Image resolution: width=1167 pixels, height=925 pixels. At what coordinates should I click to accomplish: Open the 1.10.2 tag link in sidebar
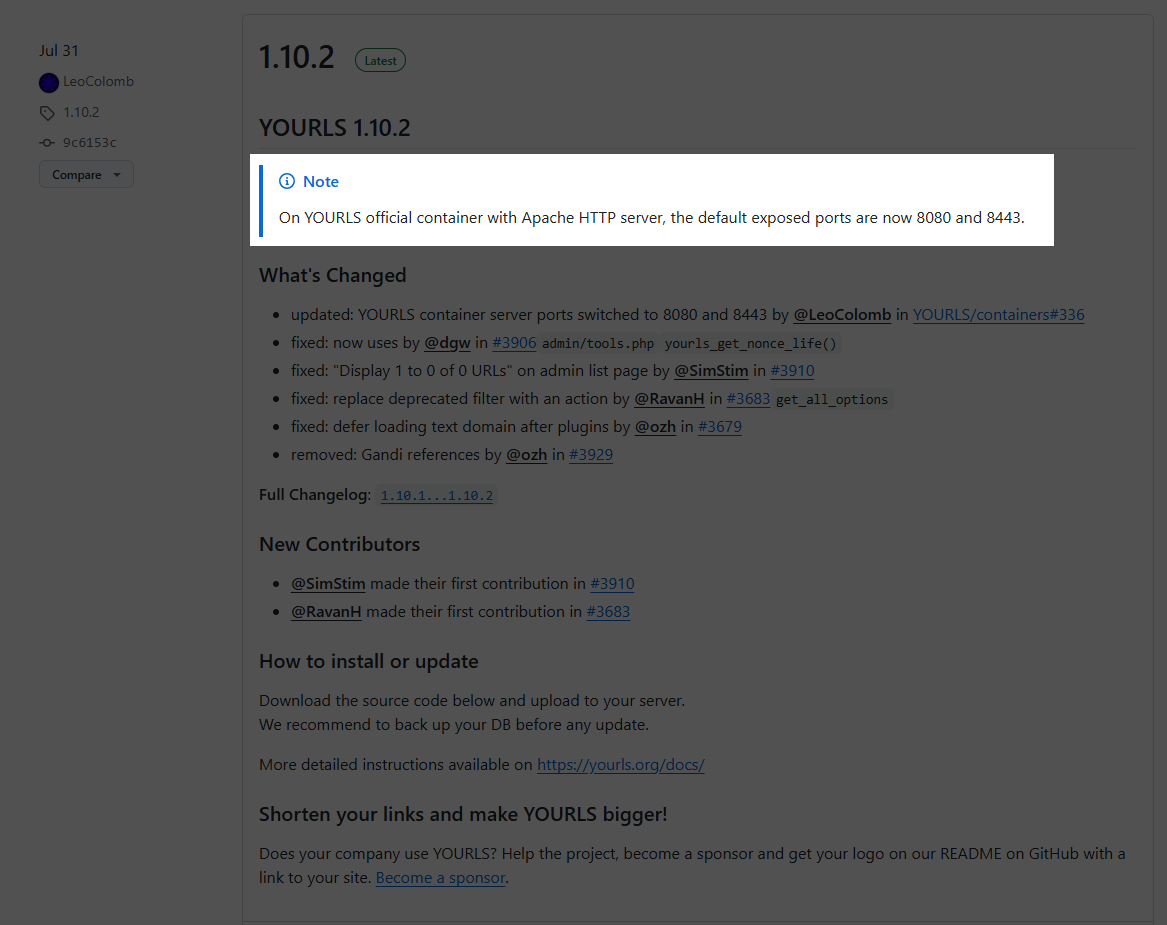coord(81,112)
